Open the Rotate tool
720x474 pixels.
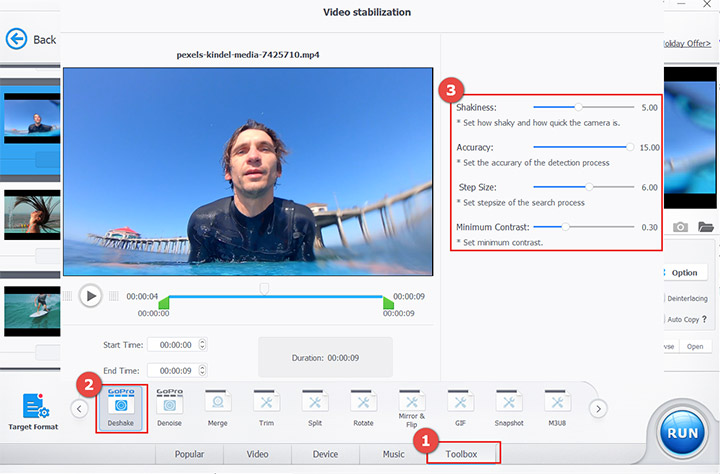coord(363,408)
